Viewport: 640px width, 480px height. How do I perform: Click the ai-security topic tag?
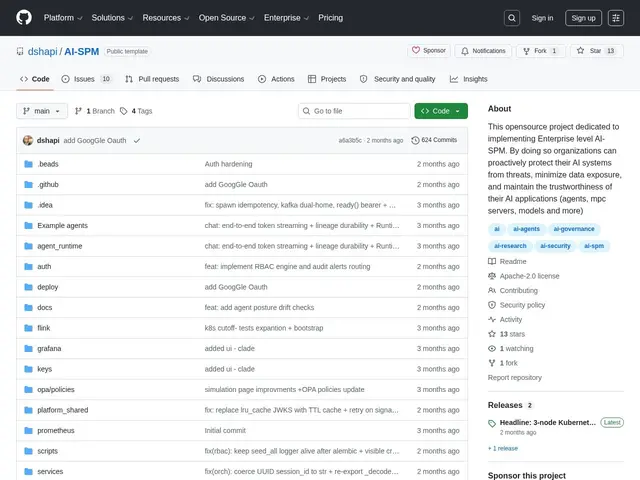(555, 246)
